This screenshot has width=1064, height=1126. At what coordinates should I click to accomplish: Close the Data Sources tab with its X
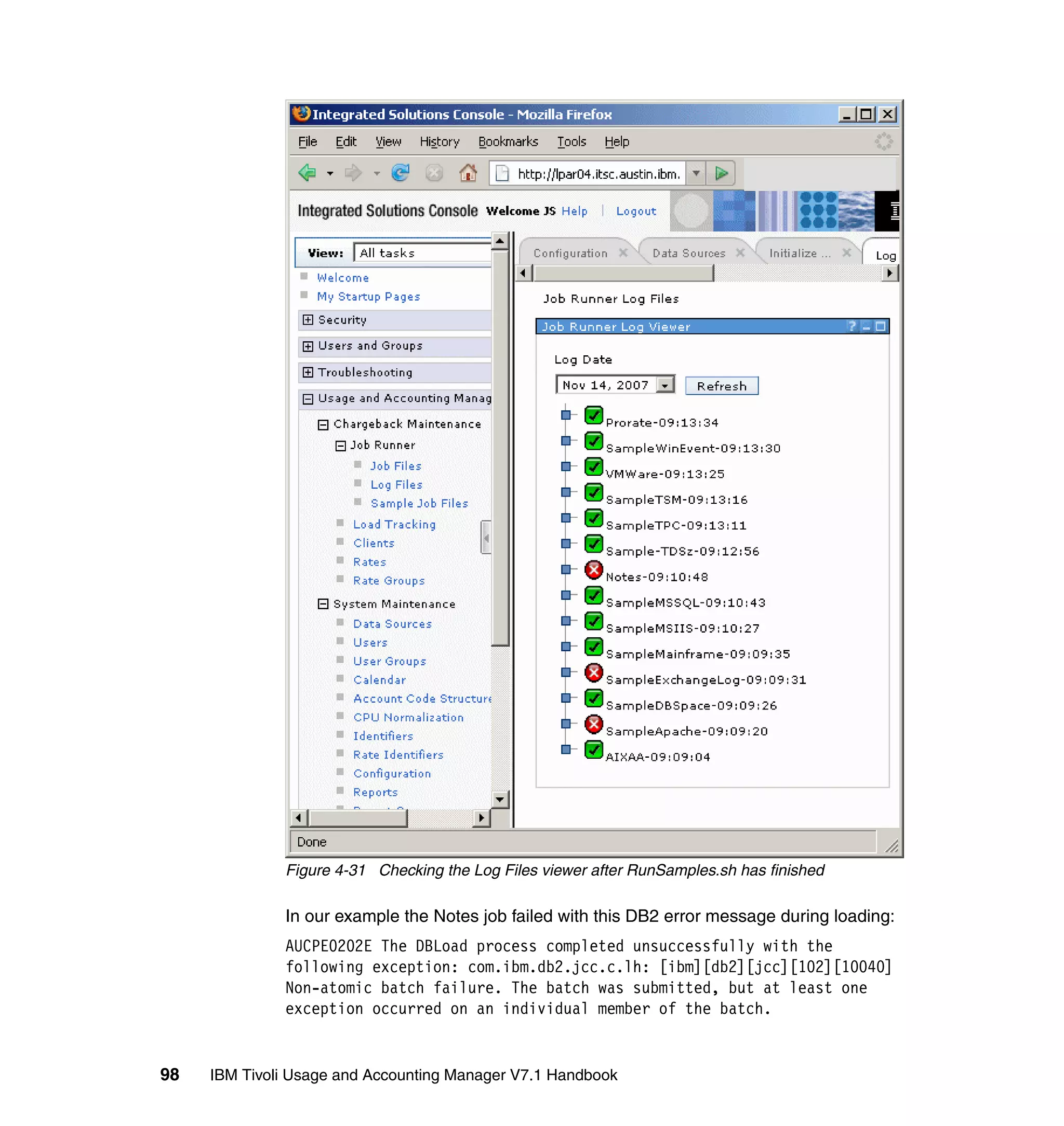pos(740,253)
